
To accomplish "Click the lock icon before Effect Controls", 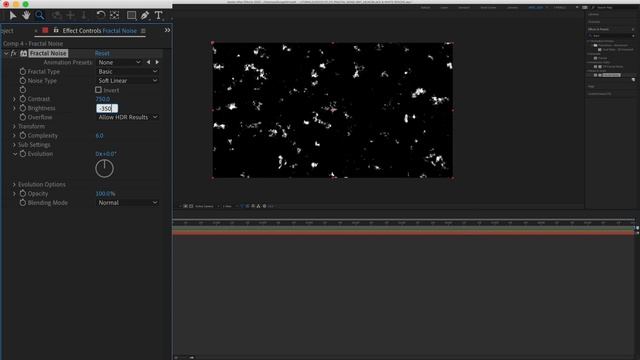I will (x=56, y=30).
